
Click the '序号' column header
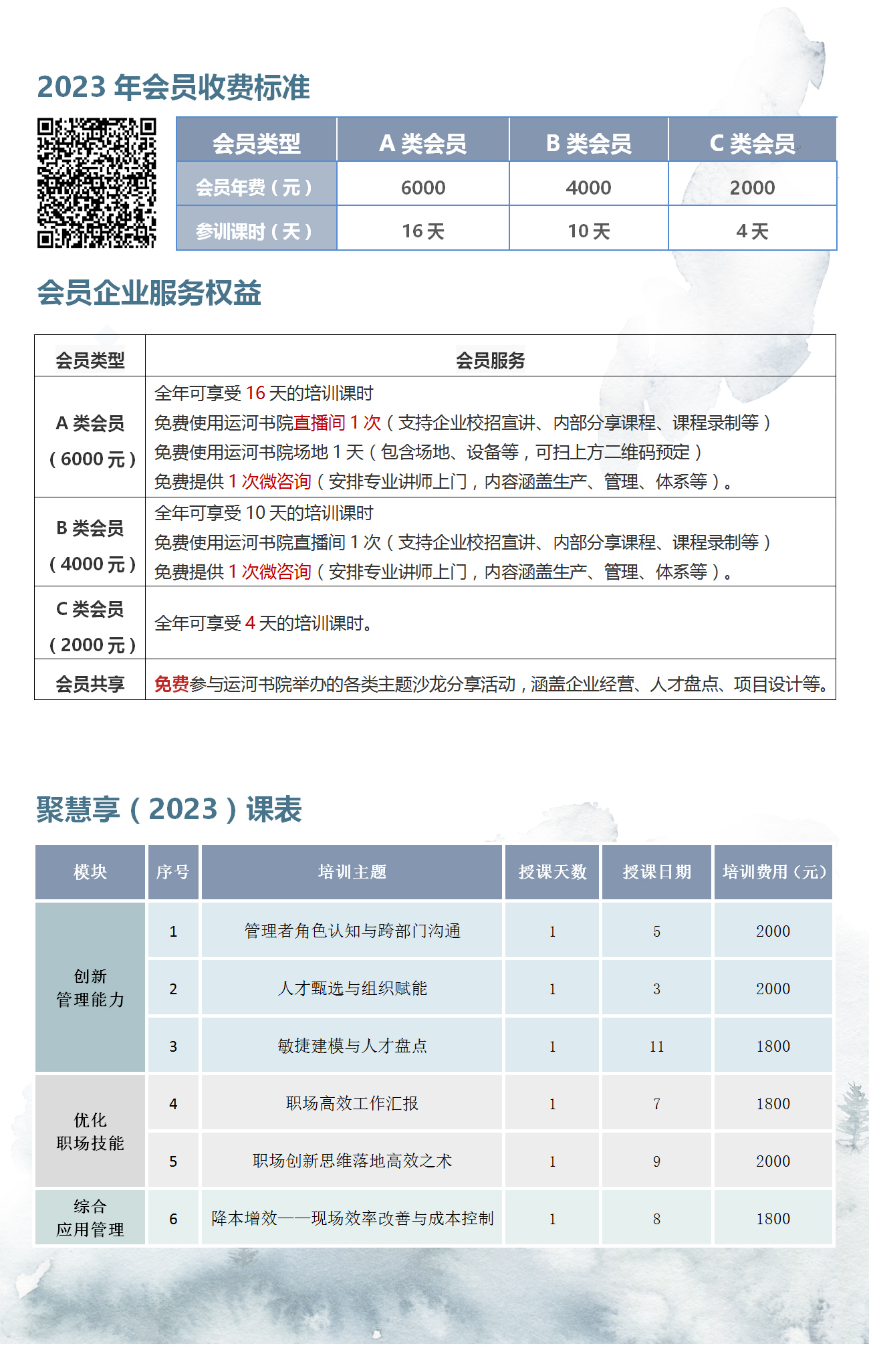tap(173, 872)
